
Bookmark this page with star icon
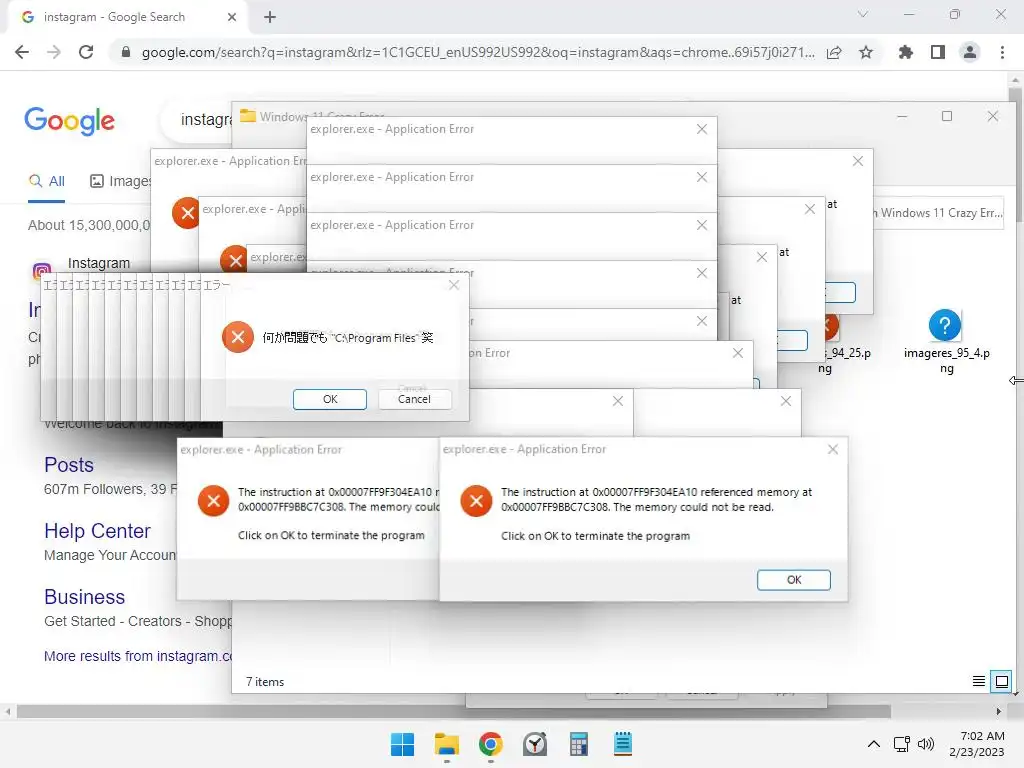[x=866, y=52]
